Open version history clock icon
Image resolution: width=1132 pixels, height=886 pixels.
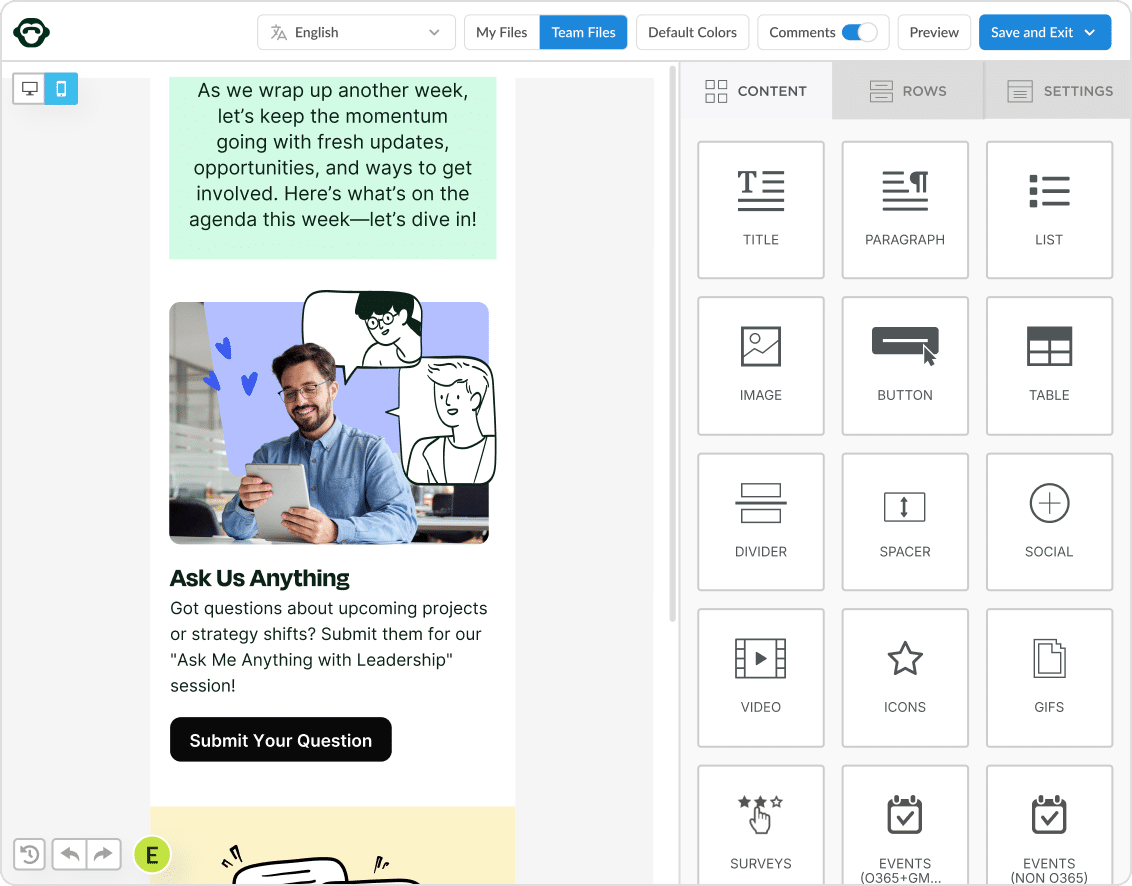[x=30, y=854]
